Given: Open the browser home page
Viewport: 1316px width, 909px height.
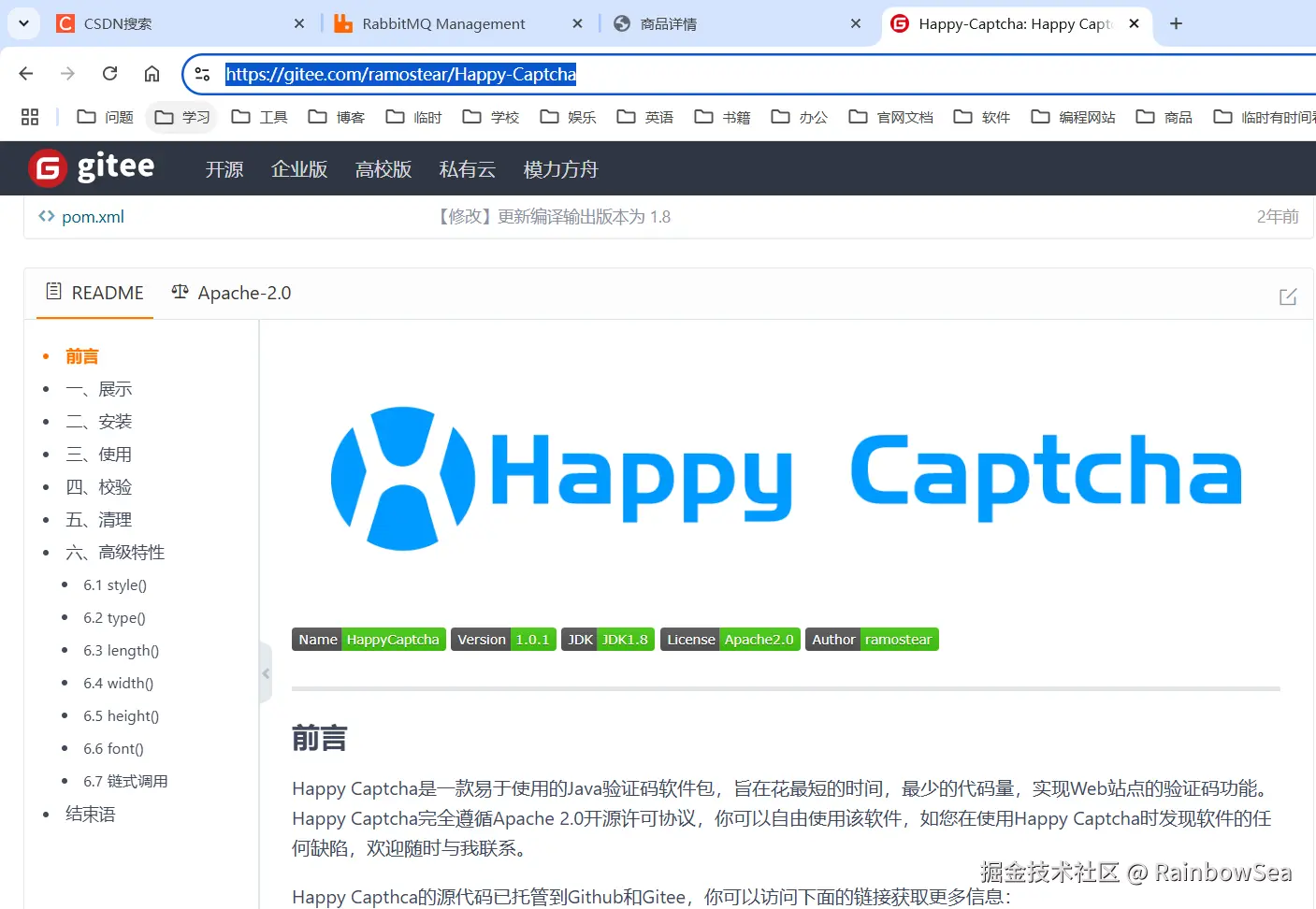Looking at the screenshot, I should point(152,74).
